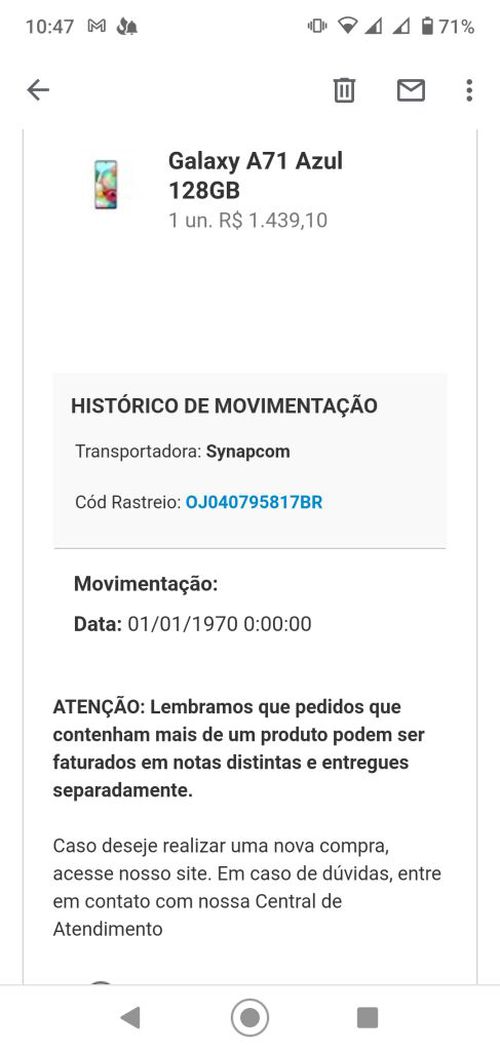Open the three-dot overflow menu
Viewport: 500px width, 1051px height.
[469, 90]
